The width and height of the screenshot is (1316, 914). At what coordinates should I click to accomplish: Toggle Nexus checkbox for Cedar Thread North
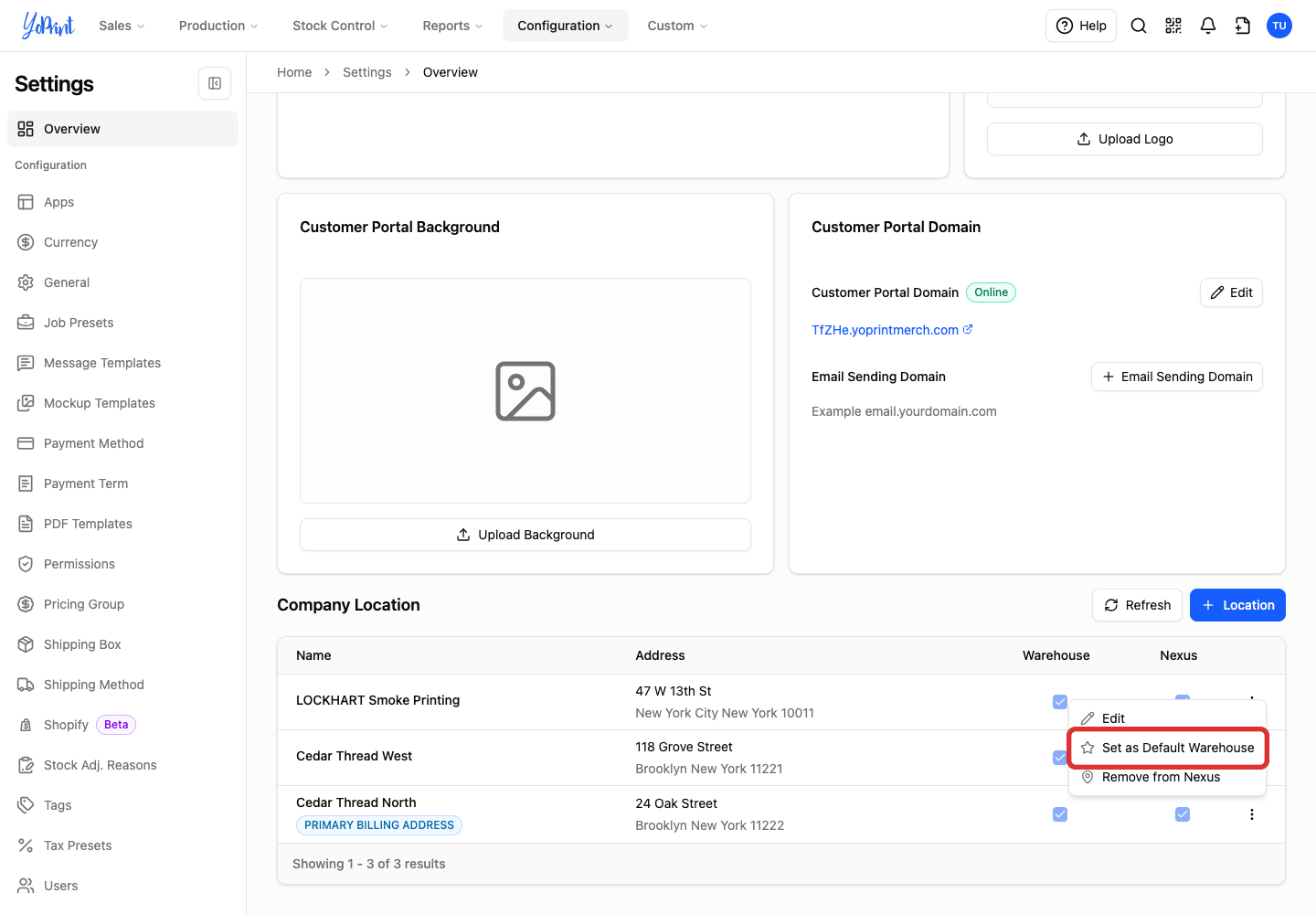(1183, 814)
